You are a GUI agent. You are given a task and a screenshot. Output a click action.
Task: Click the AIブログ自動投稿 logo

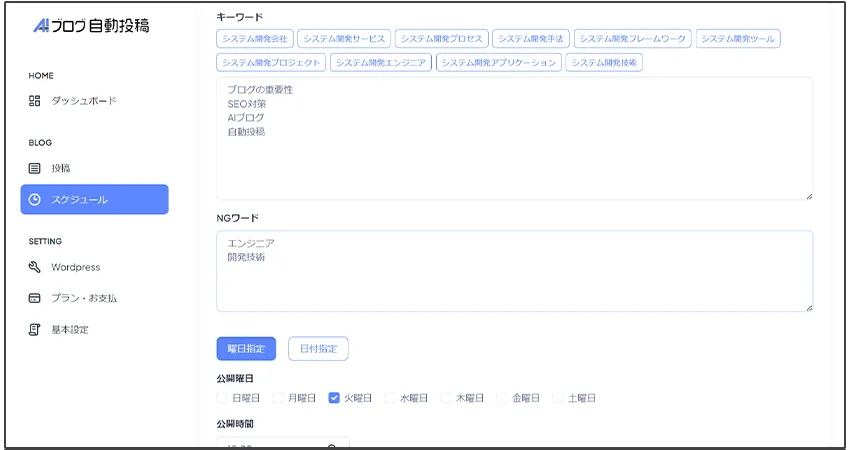pos(91,26)
